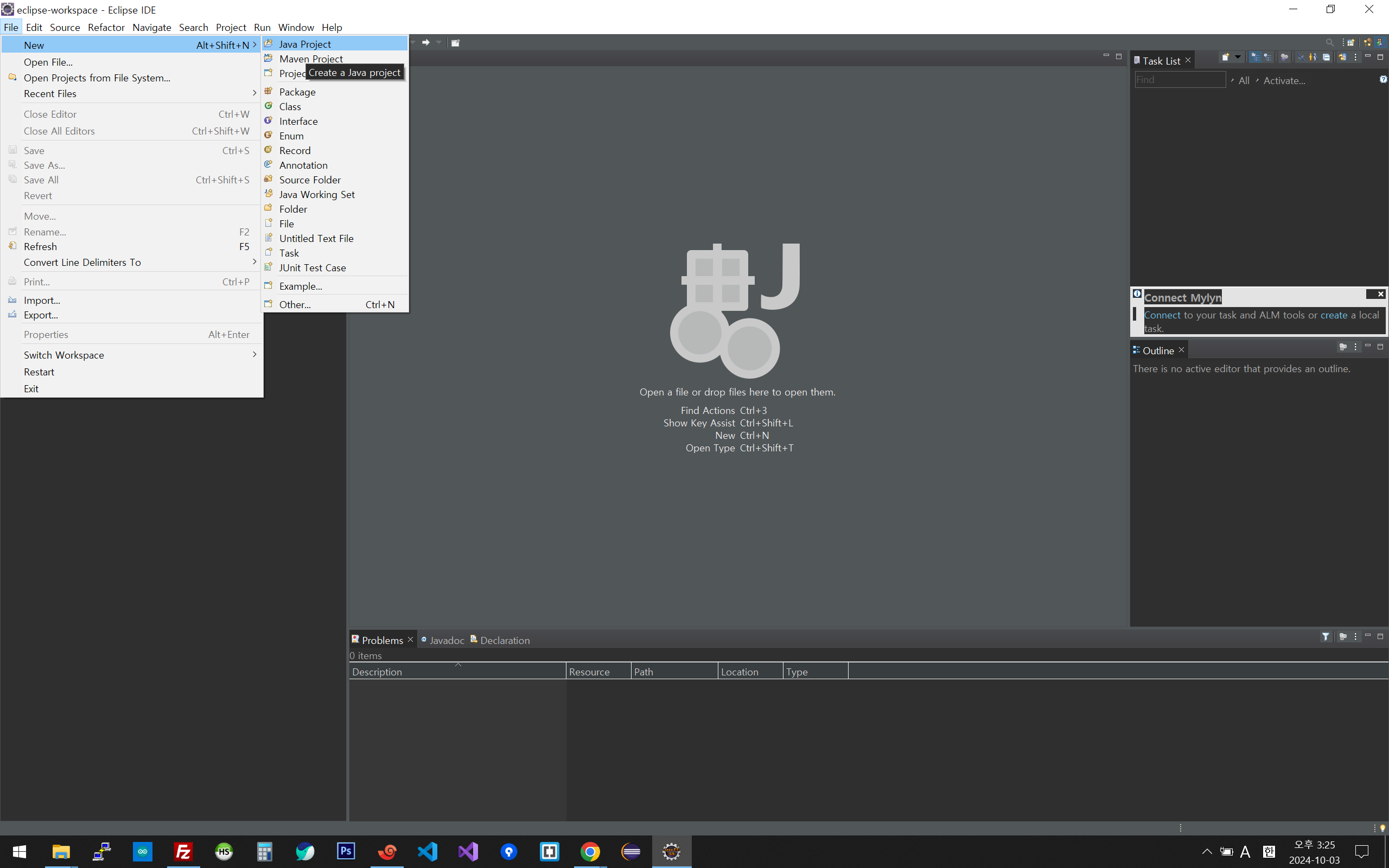Click the Open Perspective toolbar icon
This screenshot has width=1389, height=868.
pos(1350,43)
